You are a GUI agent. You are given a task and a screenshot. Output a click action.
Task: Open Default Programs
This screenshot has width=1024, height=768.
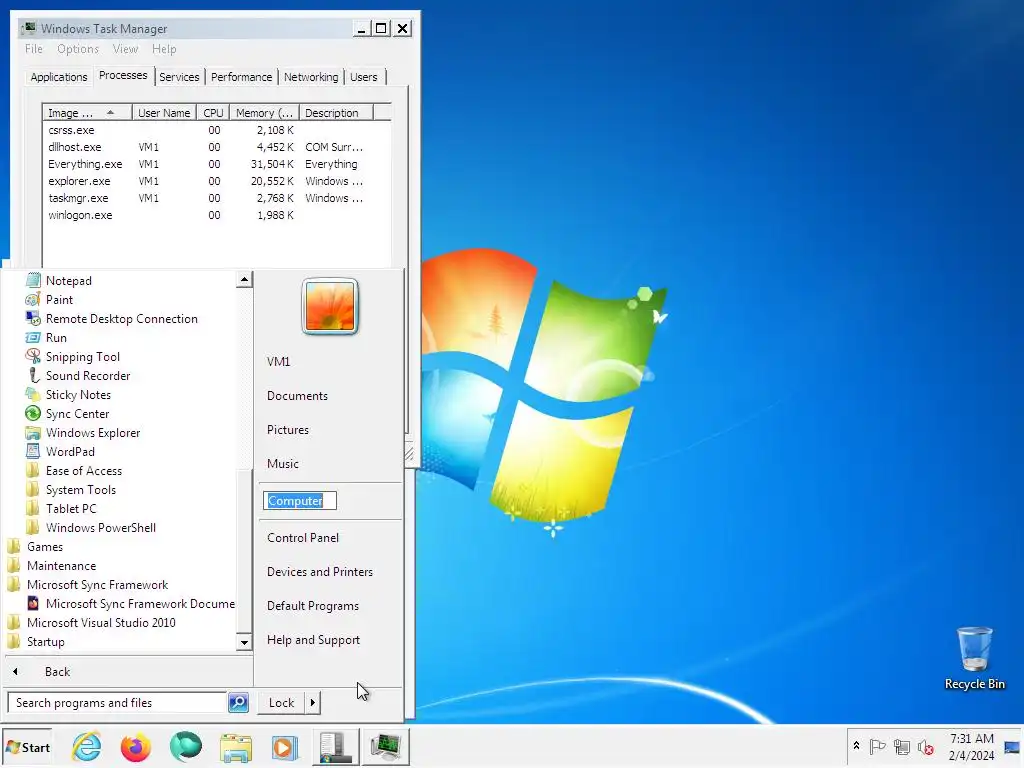point(313,605)
